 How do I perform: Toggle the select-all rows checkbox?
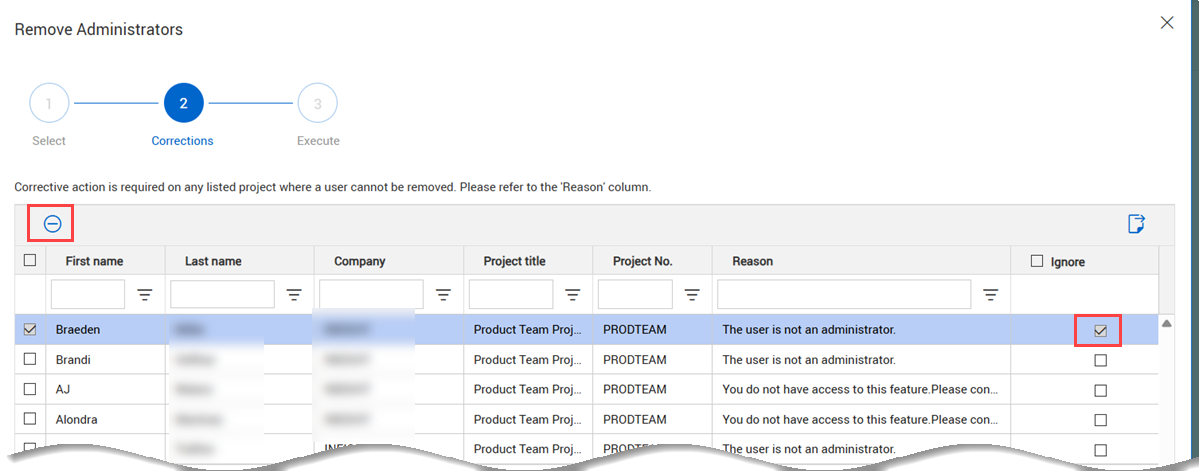click(30, 261)
